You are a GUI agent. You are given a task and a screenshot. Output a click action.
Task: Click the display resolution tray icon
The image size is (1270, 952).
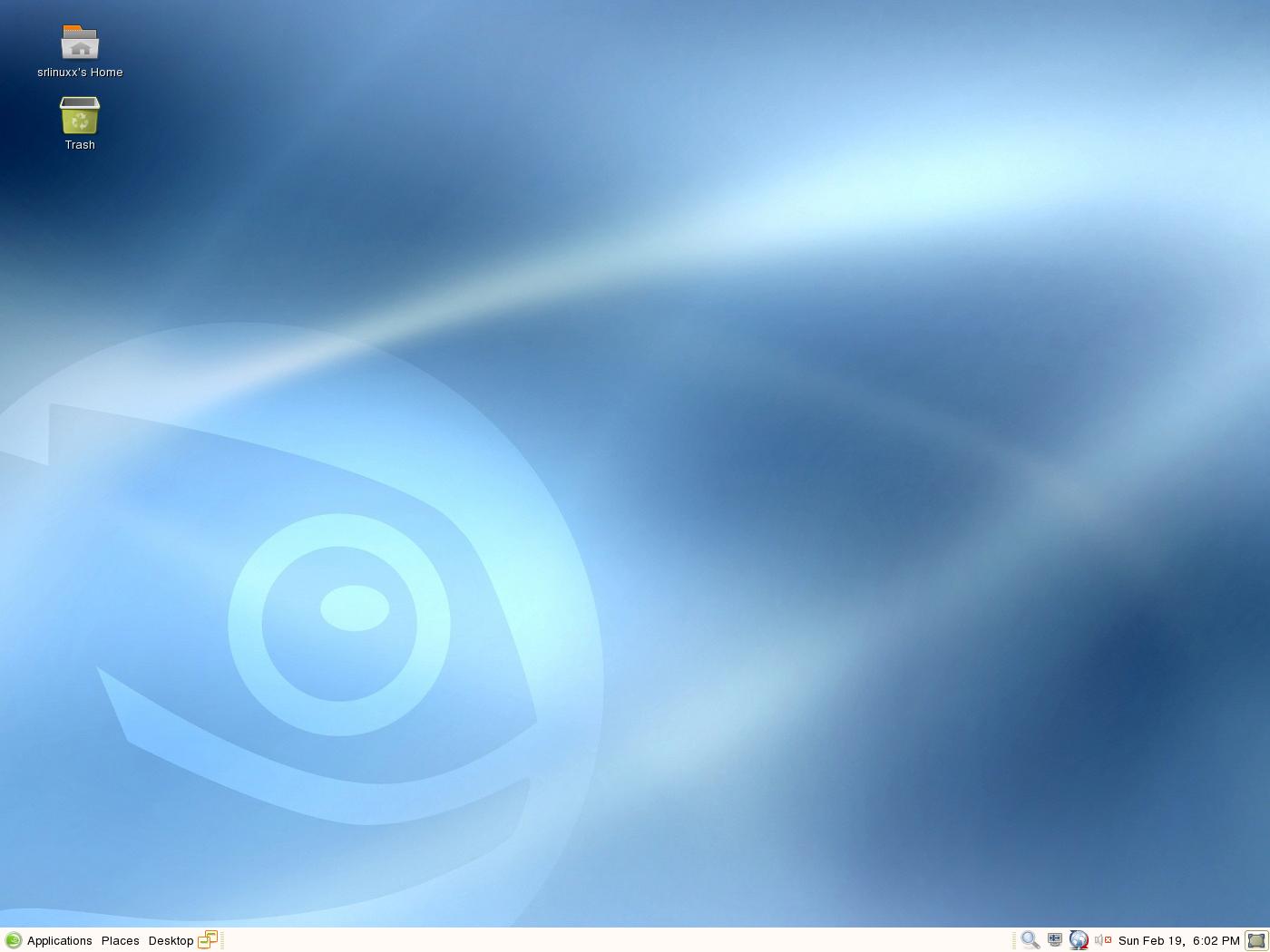[x=1055, y=940]
